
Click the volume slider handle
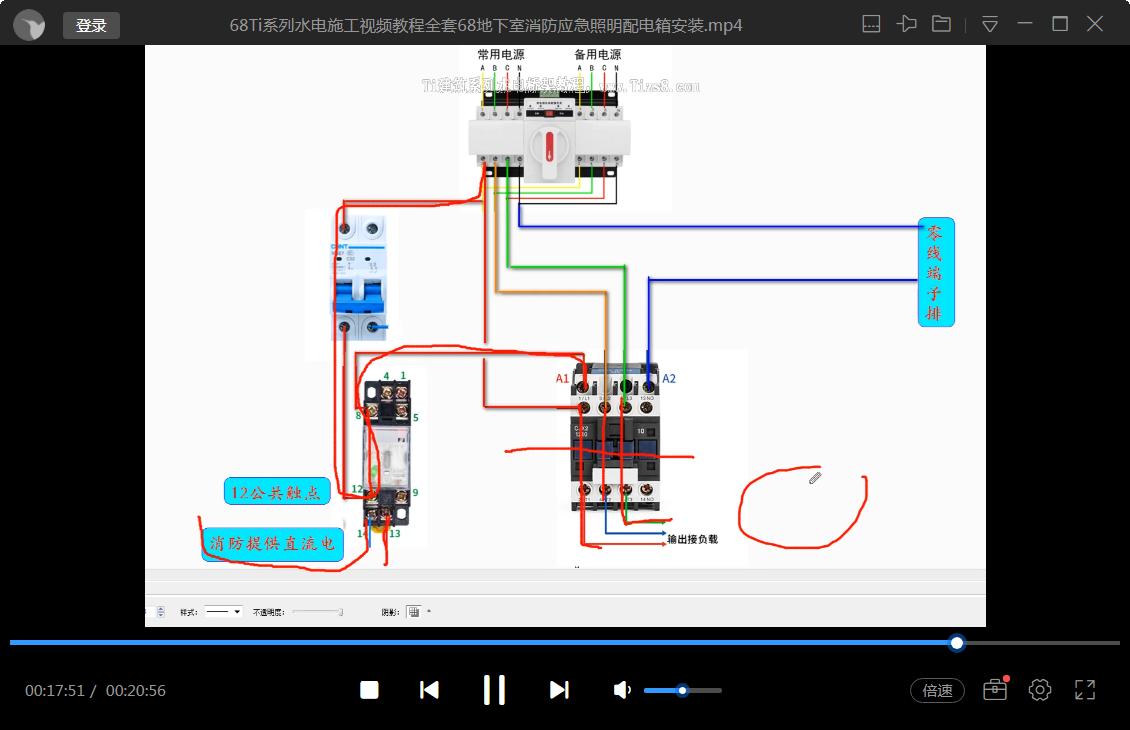coord(682,690)
